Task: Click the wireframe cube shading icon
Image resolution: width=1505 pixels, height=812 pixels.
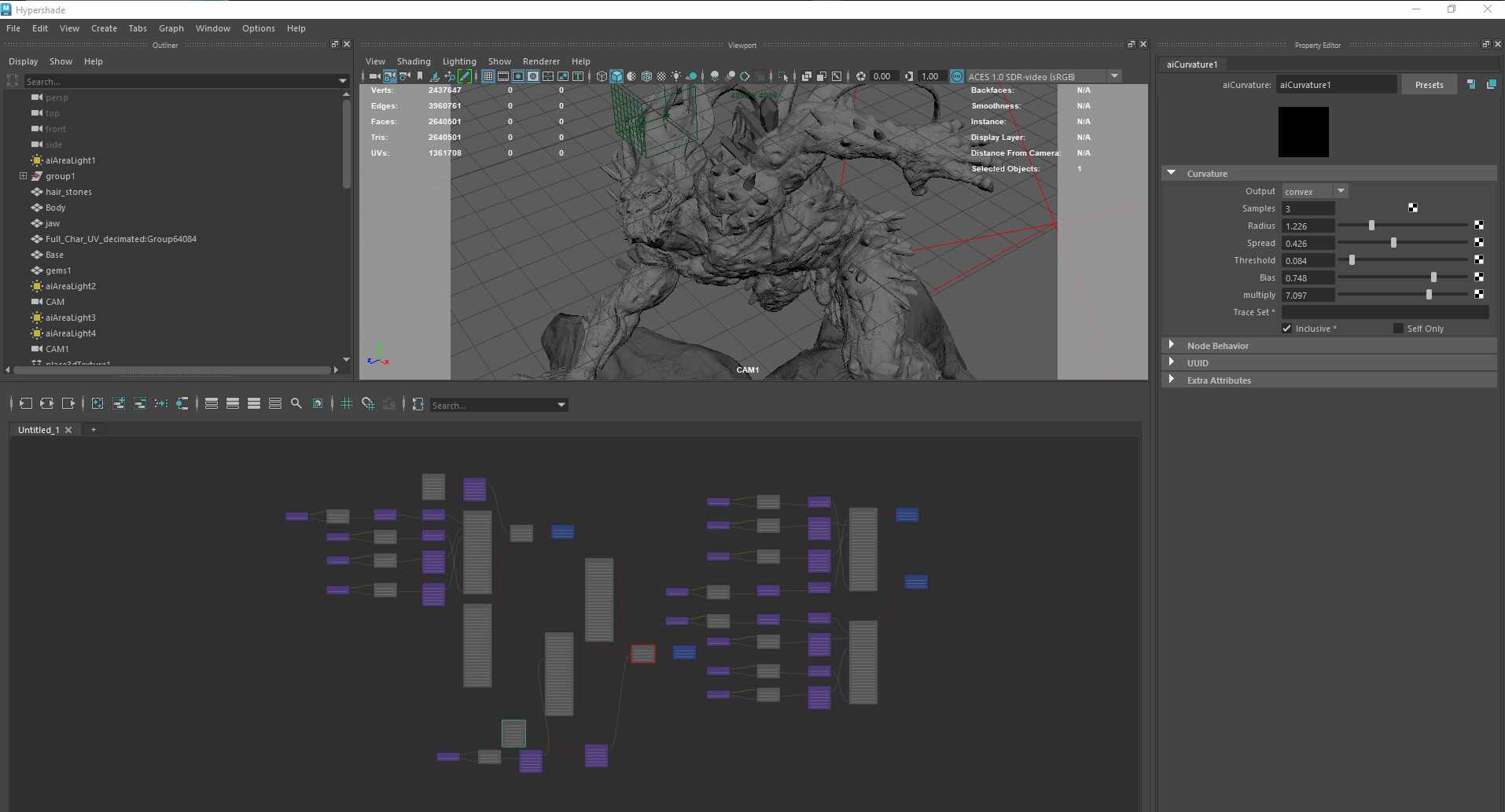Action: click(602, 76)
